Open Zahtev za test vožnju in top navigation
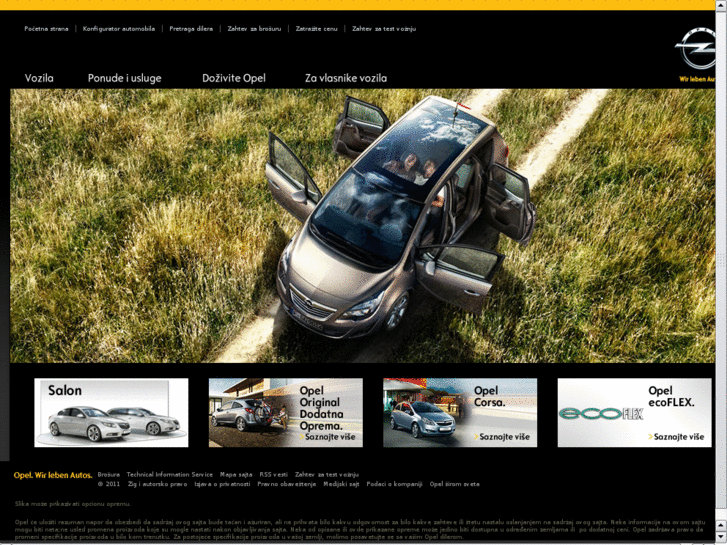 click(384, 29)
